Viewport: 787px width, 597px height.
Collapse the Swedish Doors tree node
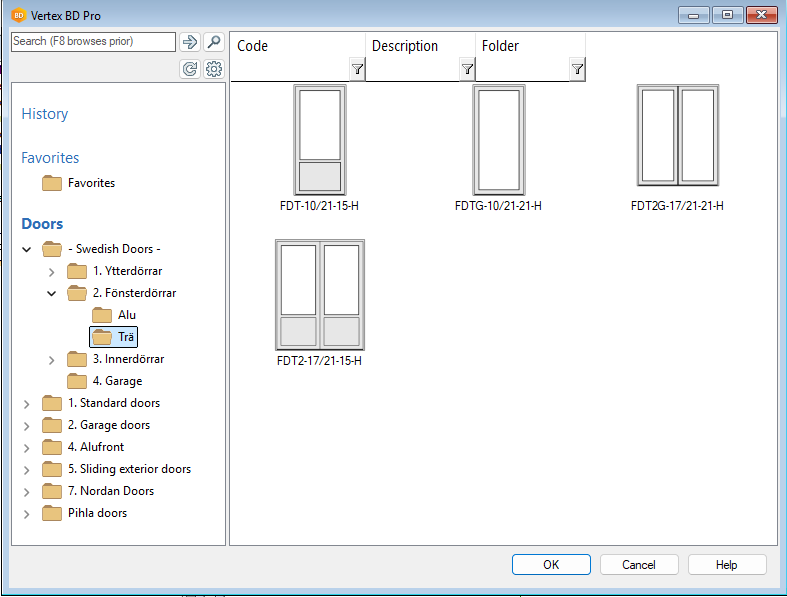(27, 249)
